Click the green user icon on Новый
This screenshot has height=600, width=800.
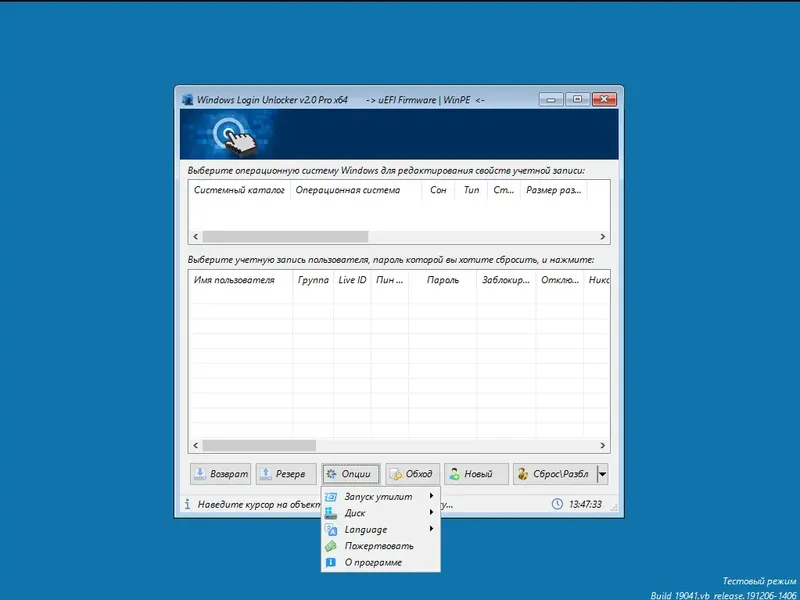[x=454, y=474]
